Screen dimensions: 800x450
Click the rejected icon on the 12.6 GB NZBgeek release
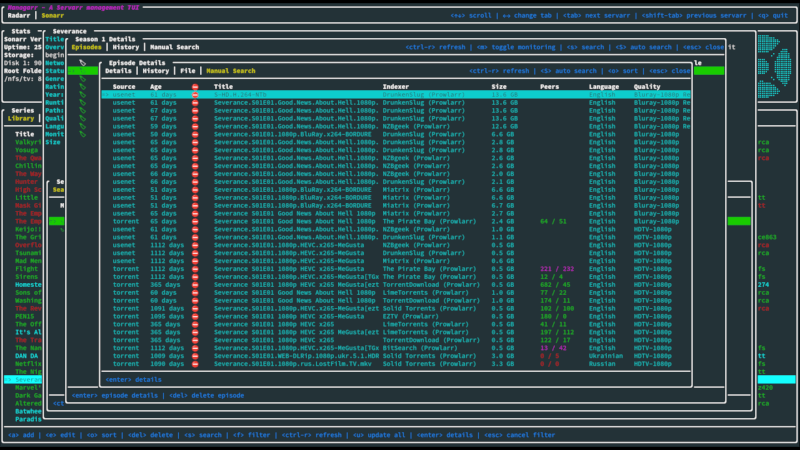(195, 126)
